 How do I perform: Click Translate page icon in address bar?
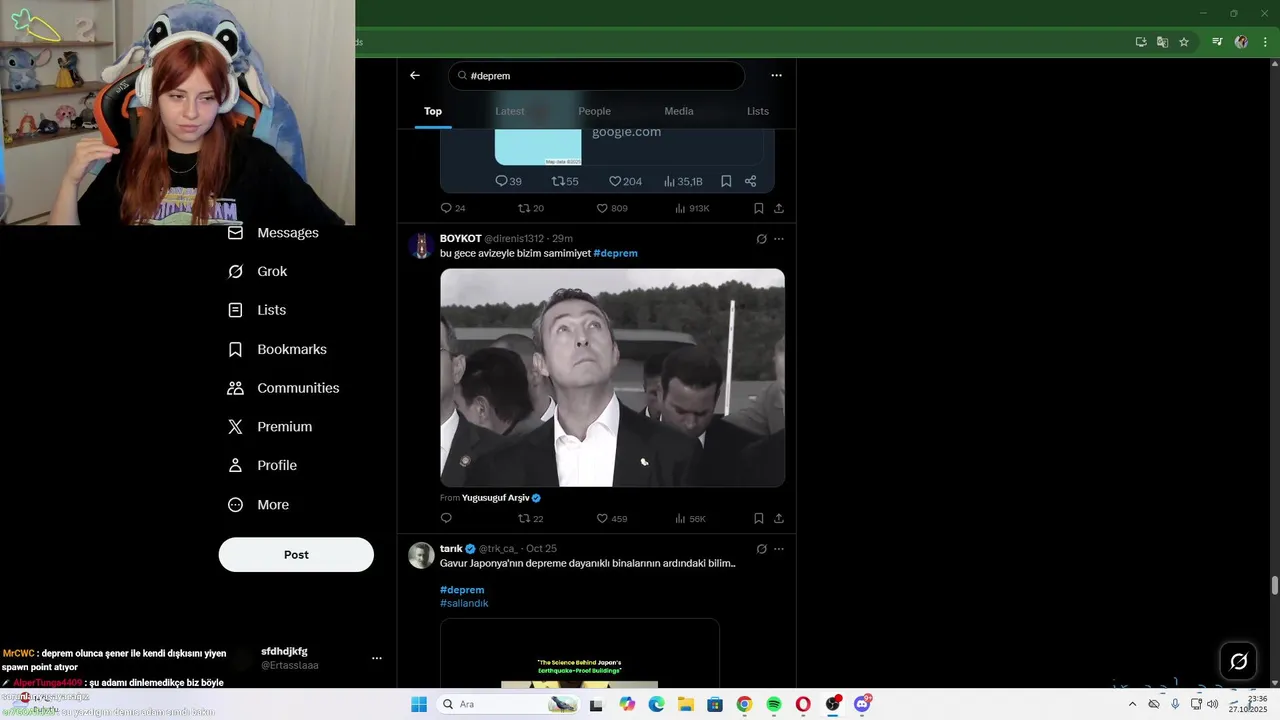tap(1162, 42)
